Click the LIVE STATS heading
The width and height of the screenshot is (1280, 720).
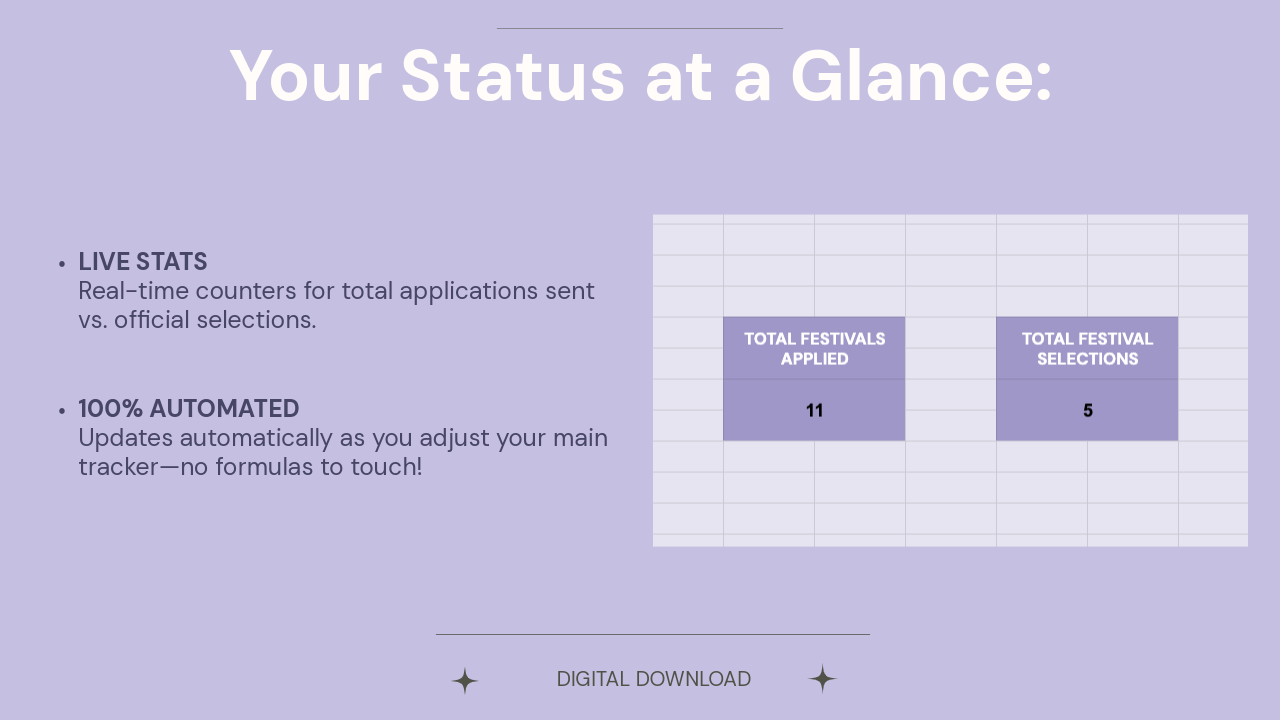(x=143, y=262)
